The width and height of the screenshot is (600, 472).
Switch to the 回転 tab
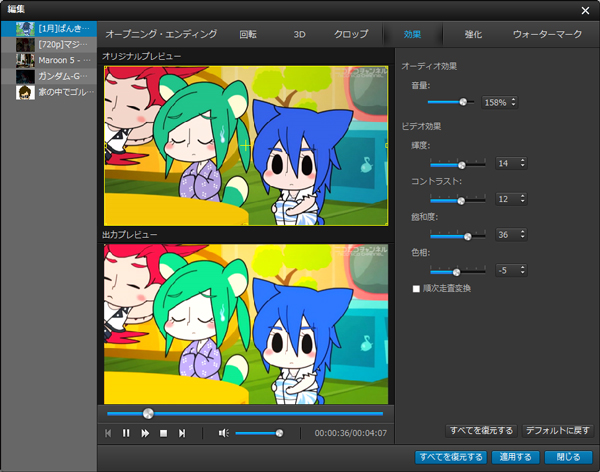(248, 34)
